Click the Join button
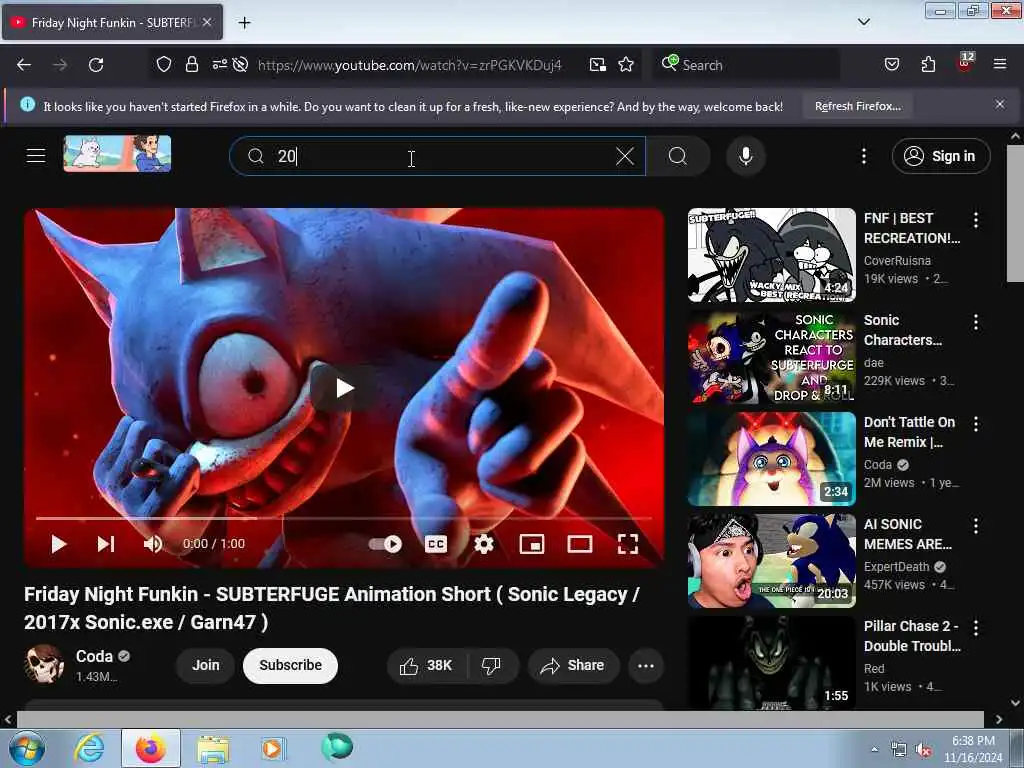Screen dimensions: 1024x768 [x=205, y=665]
